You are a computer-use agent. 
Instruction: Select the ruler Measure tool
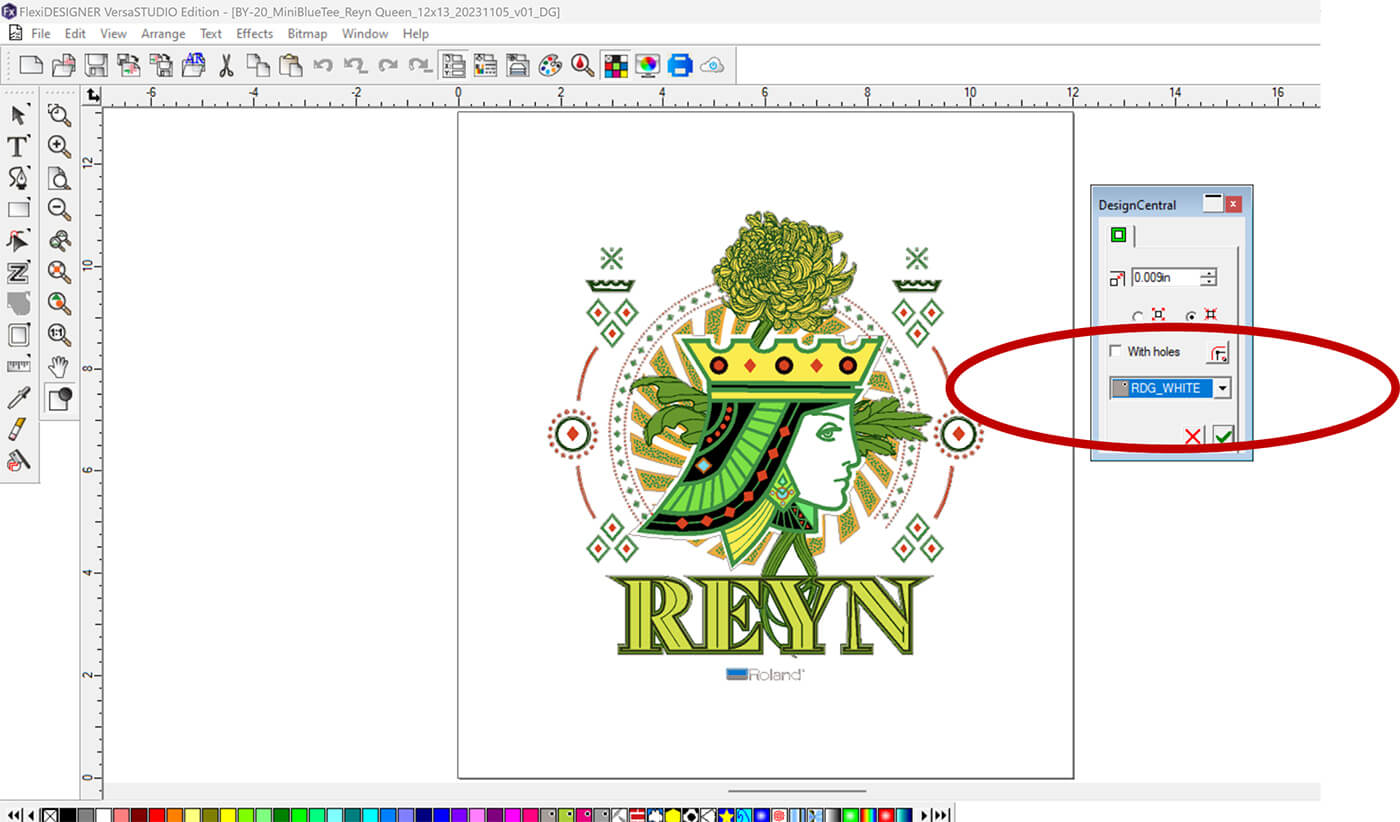[x=19, y=366]
